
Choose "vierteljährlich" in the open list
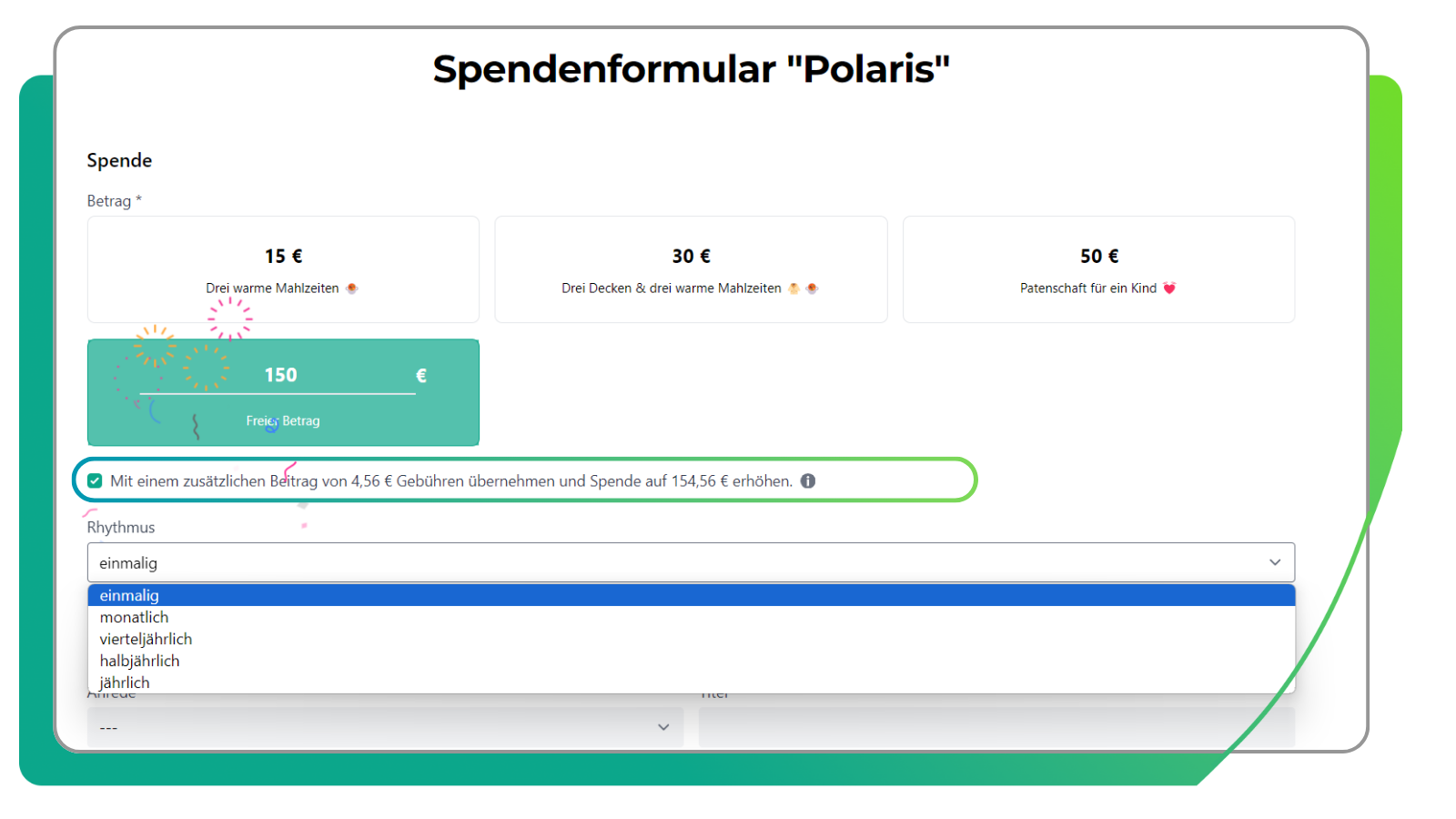[146, 639]
